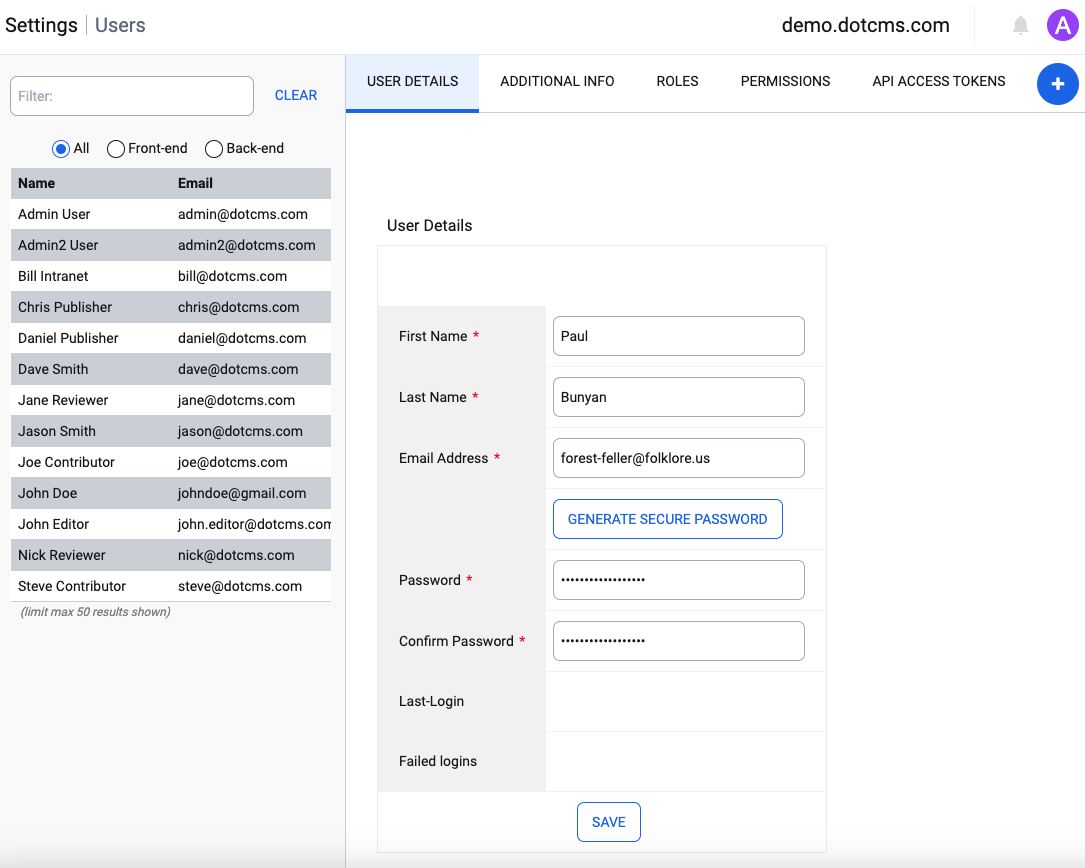Select the Back-end radio button
1085x868 pixels.
pos(214,149)
